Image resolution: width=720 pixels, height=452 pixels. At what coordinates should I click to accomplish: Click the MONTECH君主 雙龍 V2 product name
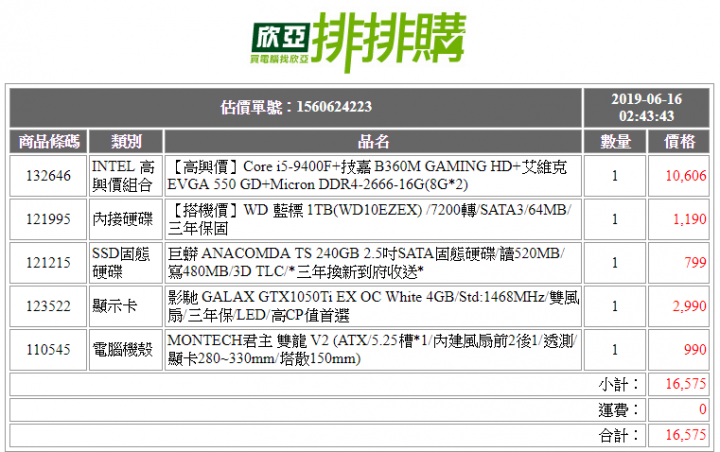coord(372,350)
